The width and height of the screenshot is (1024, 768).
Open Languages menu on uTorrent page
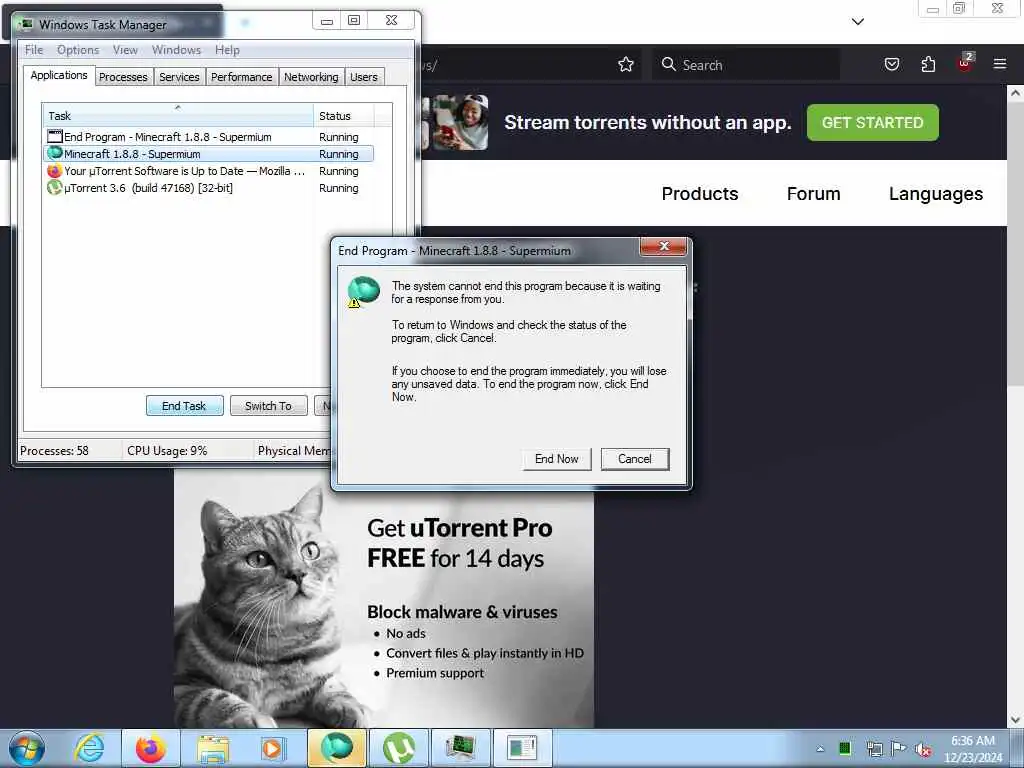(935, 194)
